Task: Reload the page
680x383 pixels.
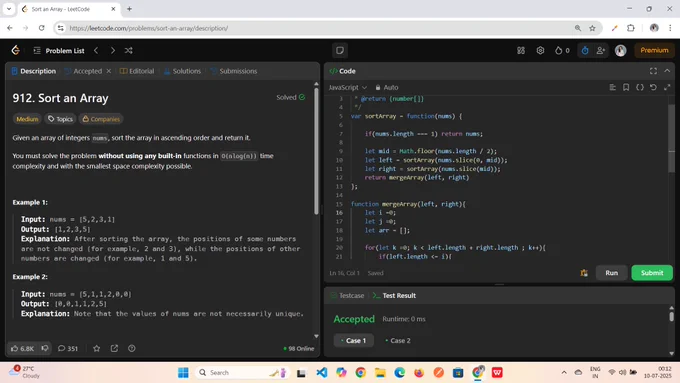Action: click(x=42, y=28)
